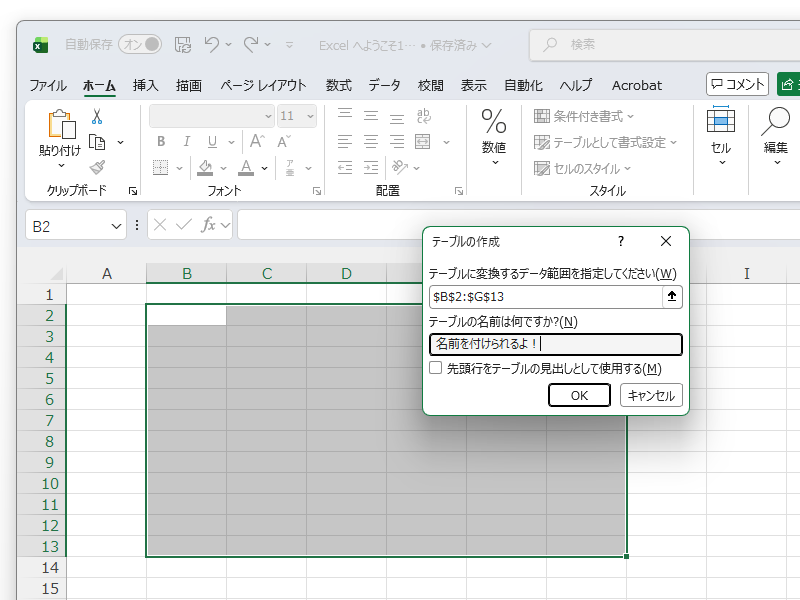This screenshot has height=600, width=800.
Task: Decrease font size with the smaller A icon
Action: tap(284, 141)
